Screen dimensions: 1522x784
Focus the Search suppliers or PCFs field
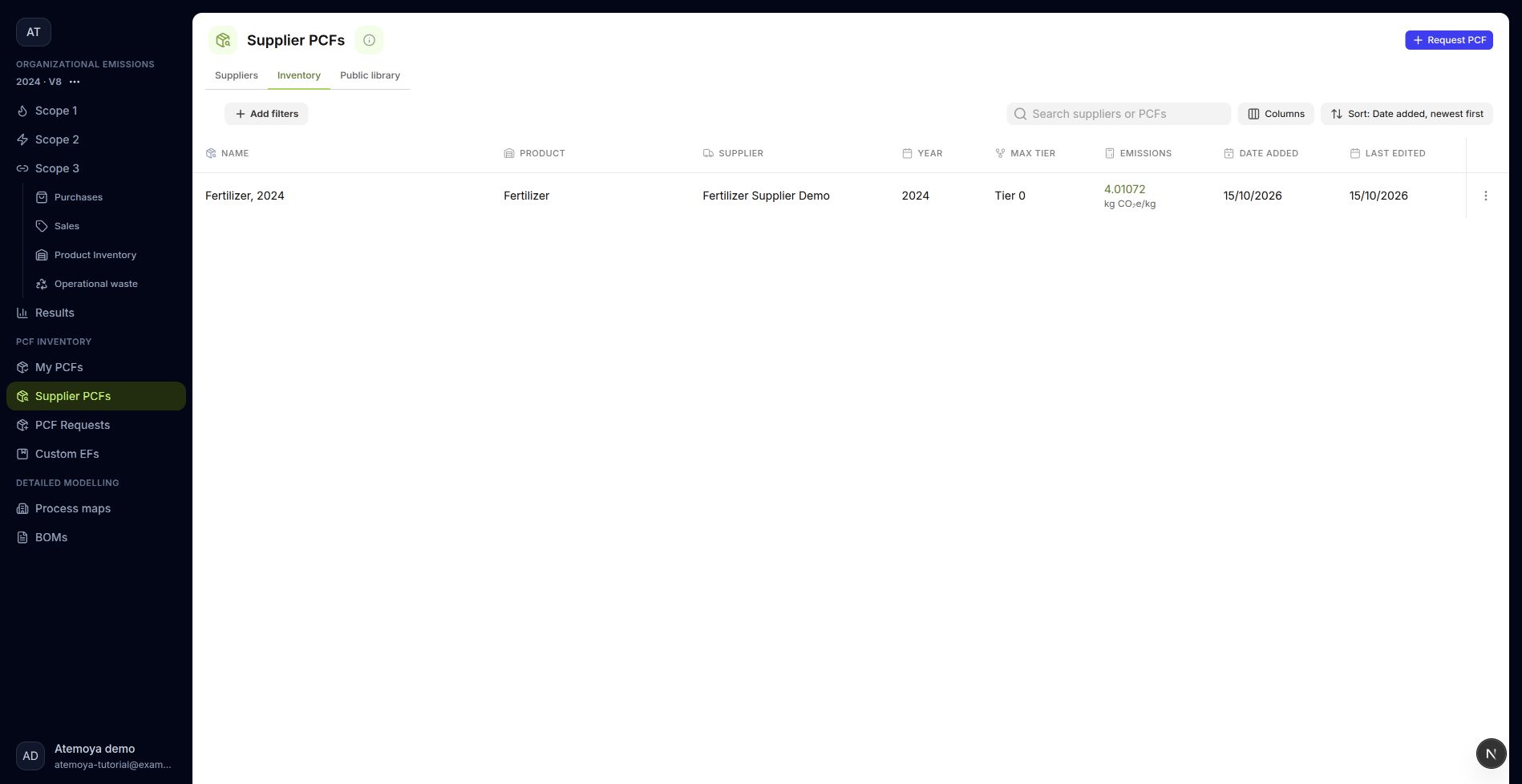(x=1119, y=114)
